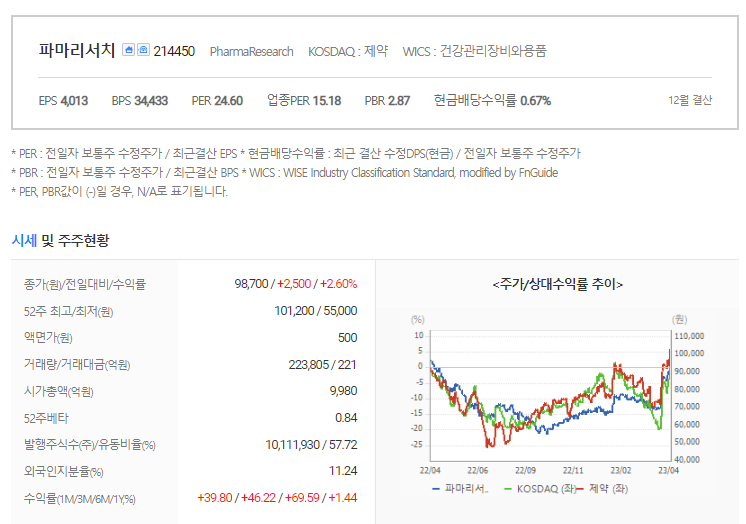This screenshot has width=746, height=524.
Task: Click the 110,000 right-axis price label
Action: point(689,336)
